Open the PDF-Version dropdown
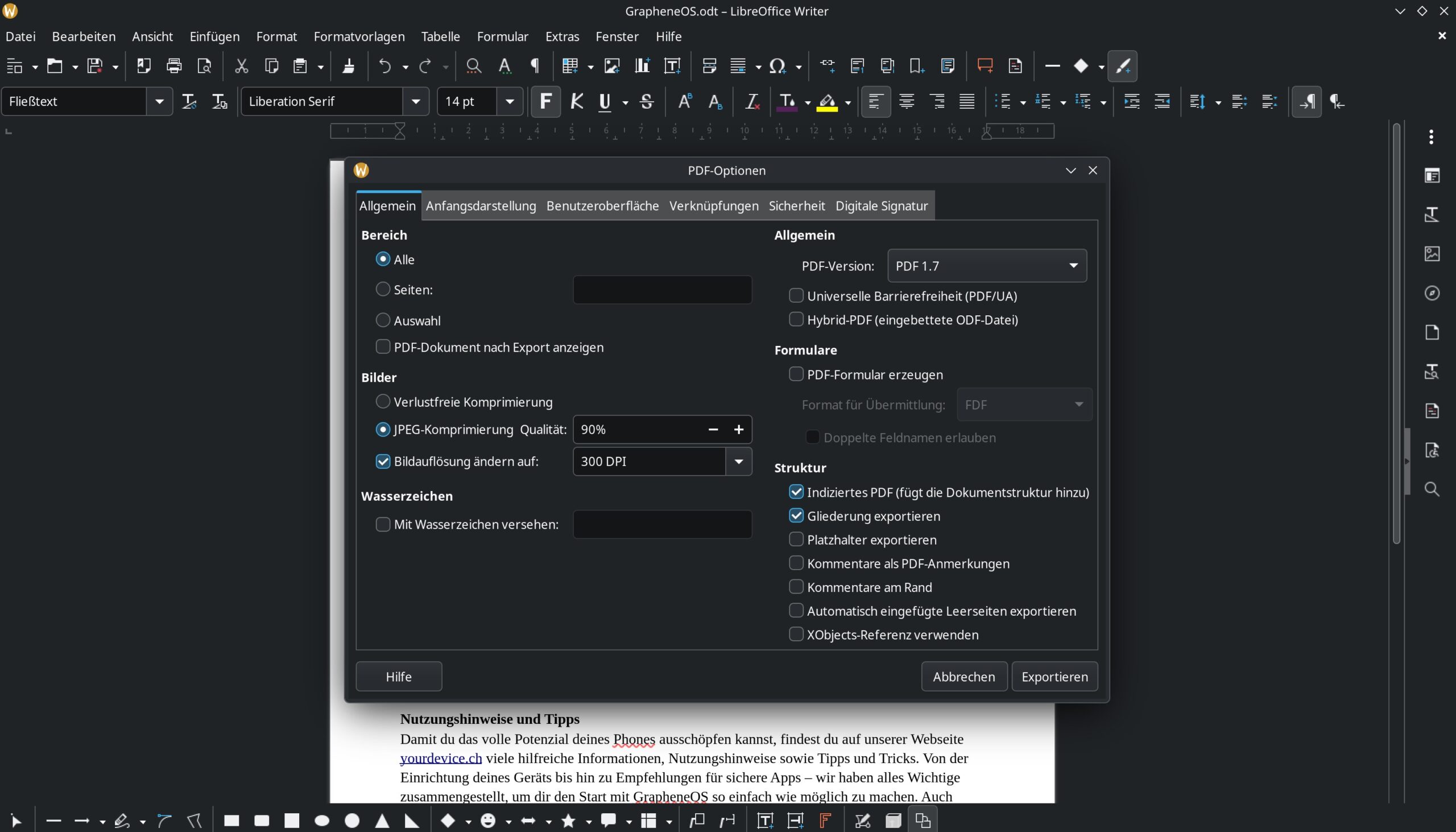Viewport: 1456px width, 832px height. point(986,266)
